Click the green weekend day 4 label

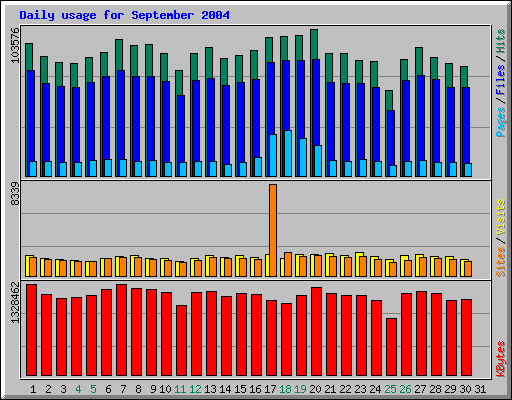[78, 389]
